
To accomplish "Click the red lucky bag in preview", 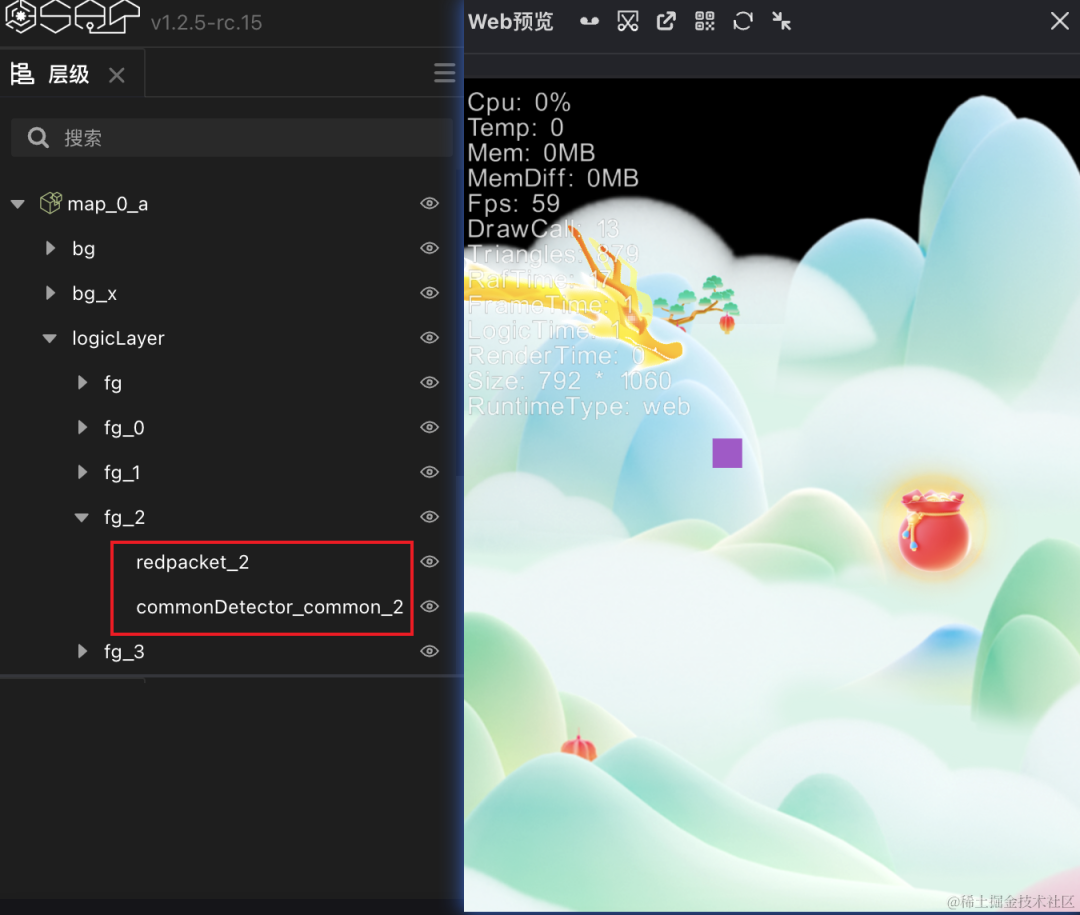I will point(934,529).
